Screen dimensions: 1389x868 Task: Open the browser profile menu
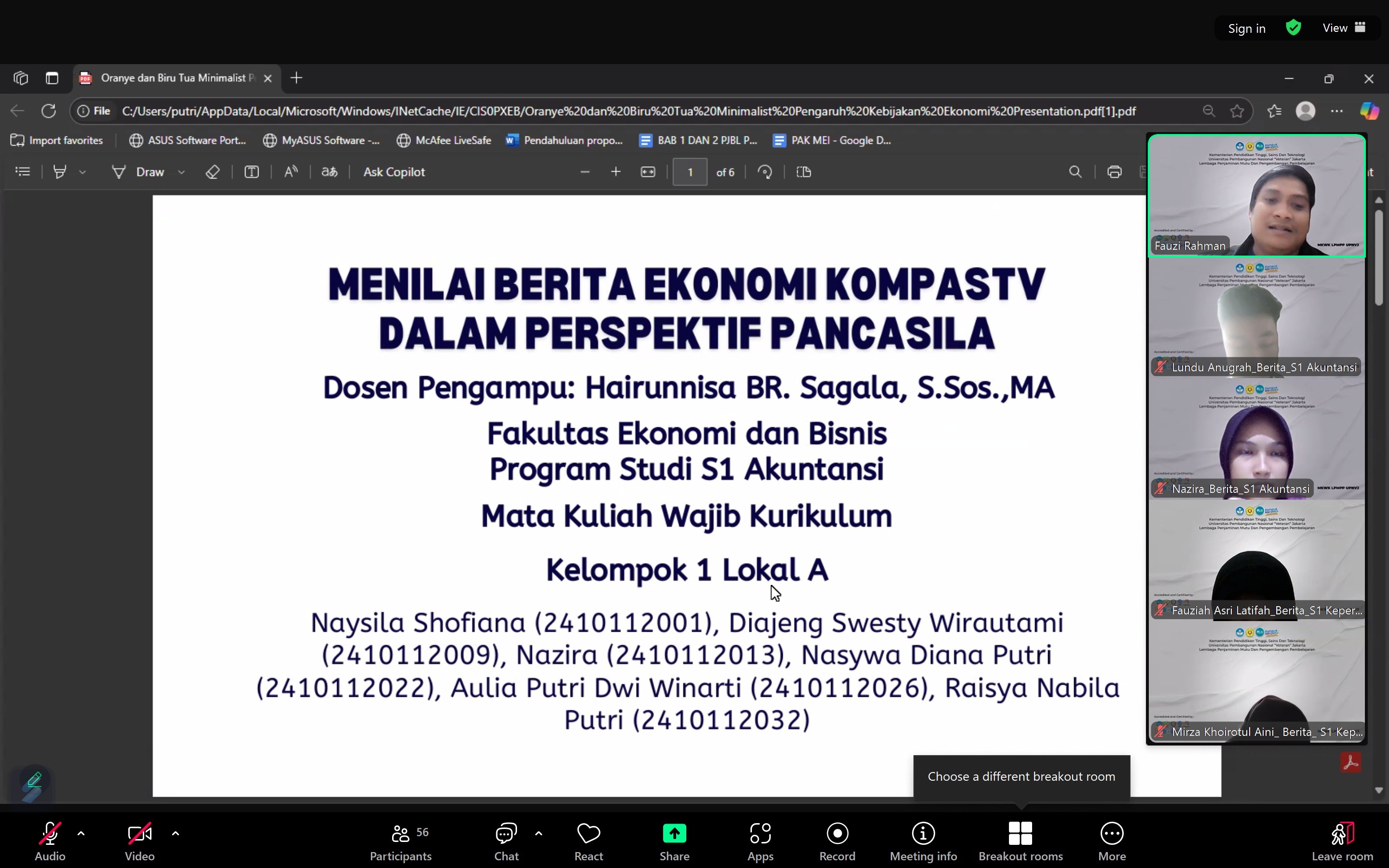[1306, 111]
